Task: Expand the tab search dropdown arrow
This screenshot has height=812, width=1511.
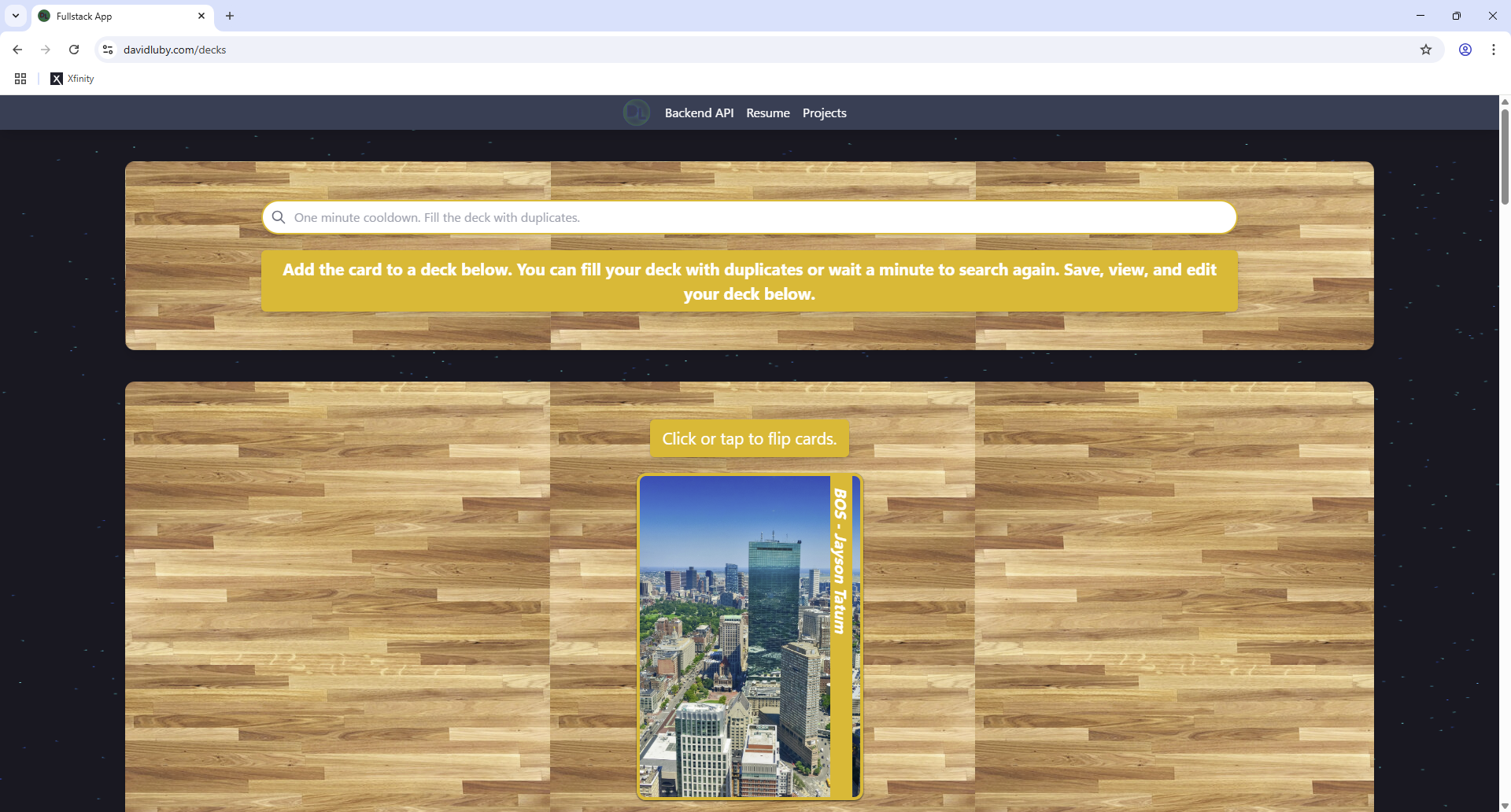Action: pyautogui.click(x=16, y=16)
